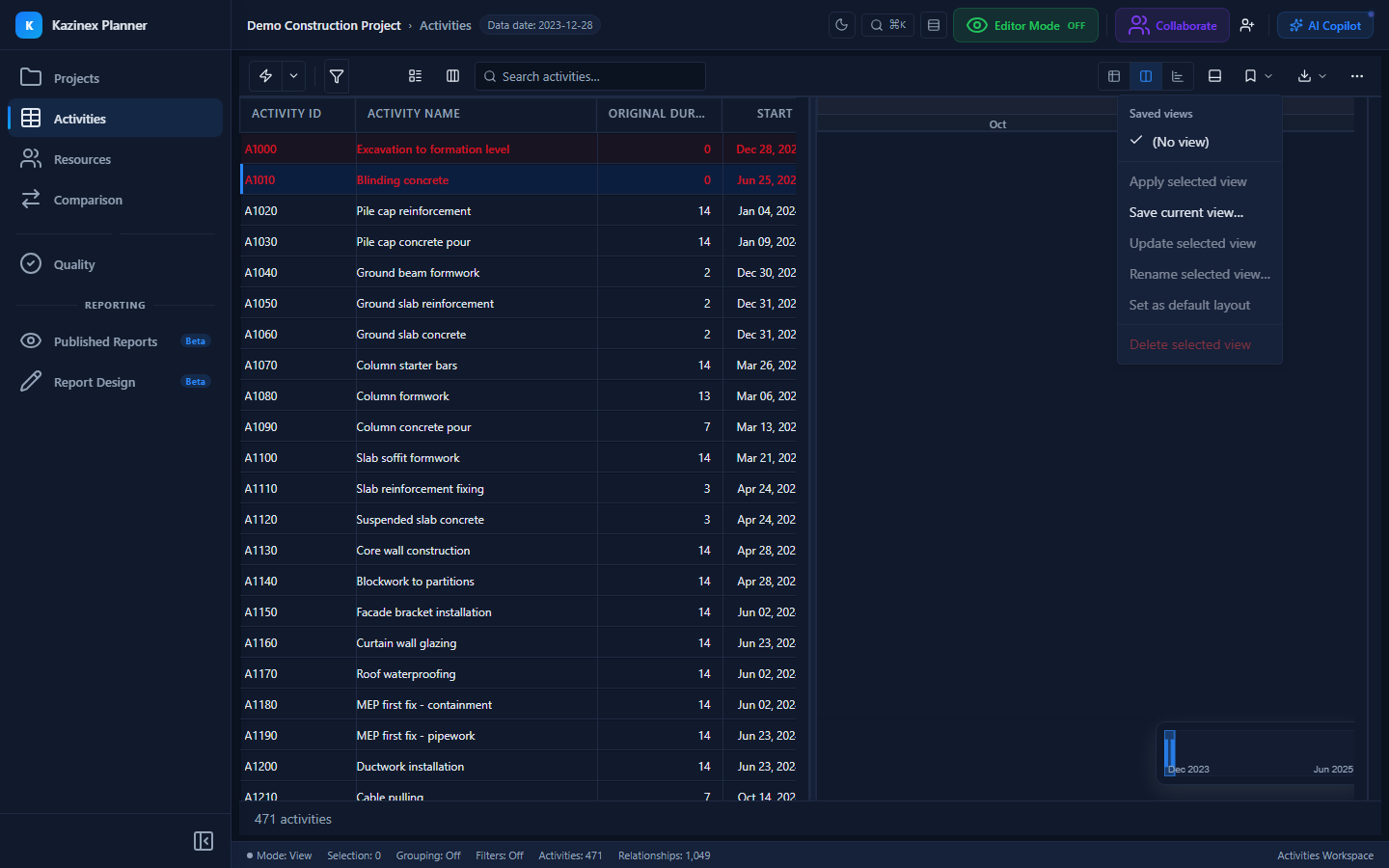Click the Mode: View status indicator
Screen dimensions: 1389x868
pyautogui.click(x=280, y=855)
